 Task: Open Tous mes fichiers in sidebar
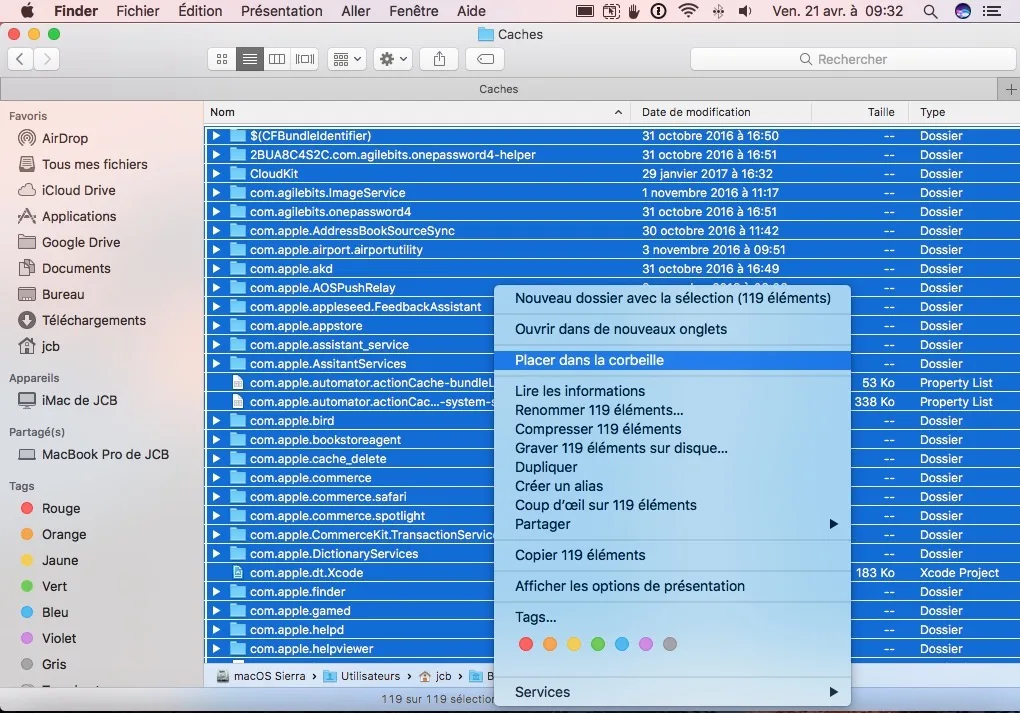point(83,164)
